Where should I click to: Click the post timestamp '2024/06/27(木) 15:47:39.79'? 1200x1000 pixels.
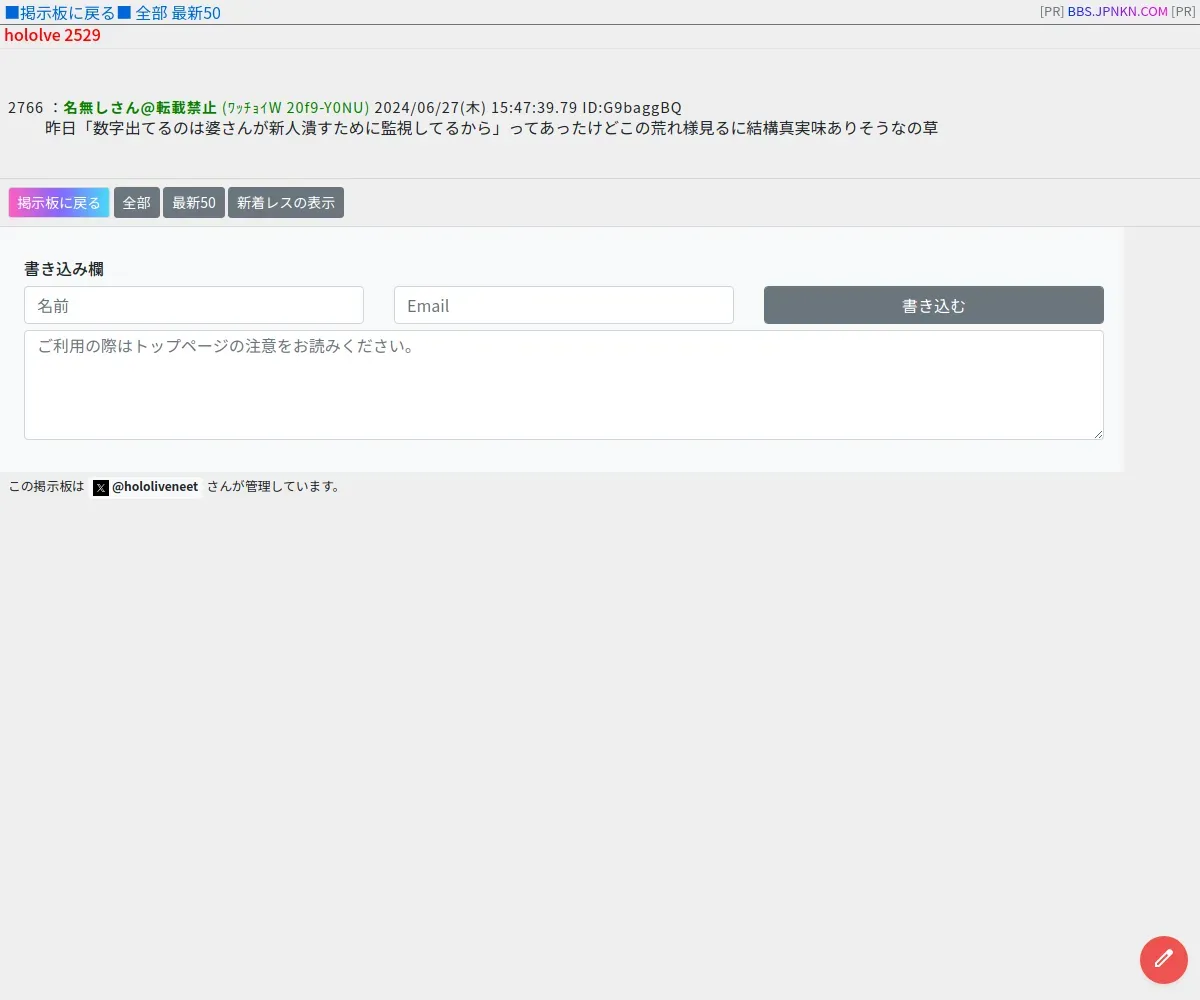476,107
